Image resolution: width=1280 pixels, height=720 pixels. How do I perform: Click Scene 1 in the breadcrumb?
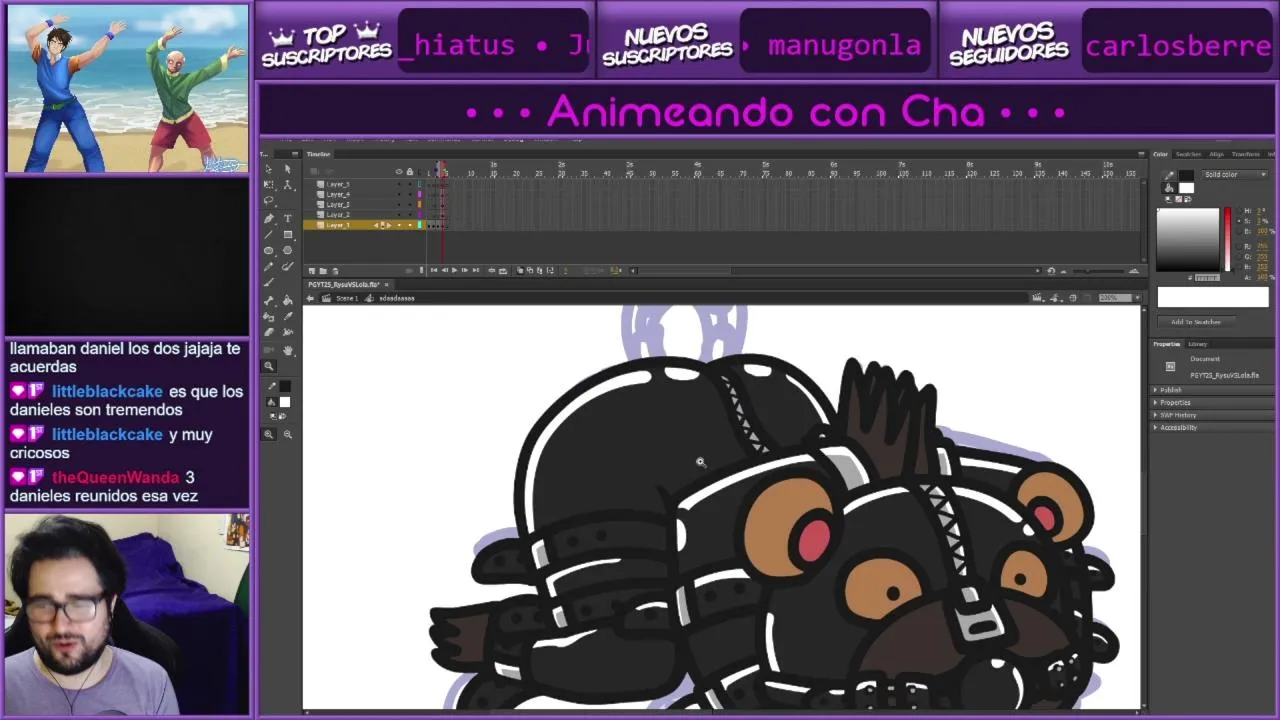(x=347, y=299)
